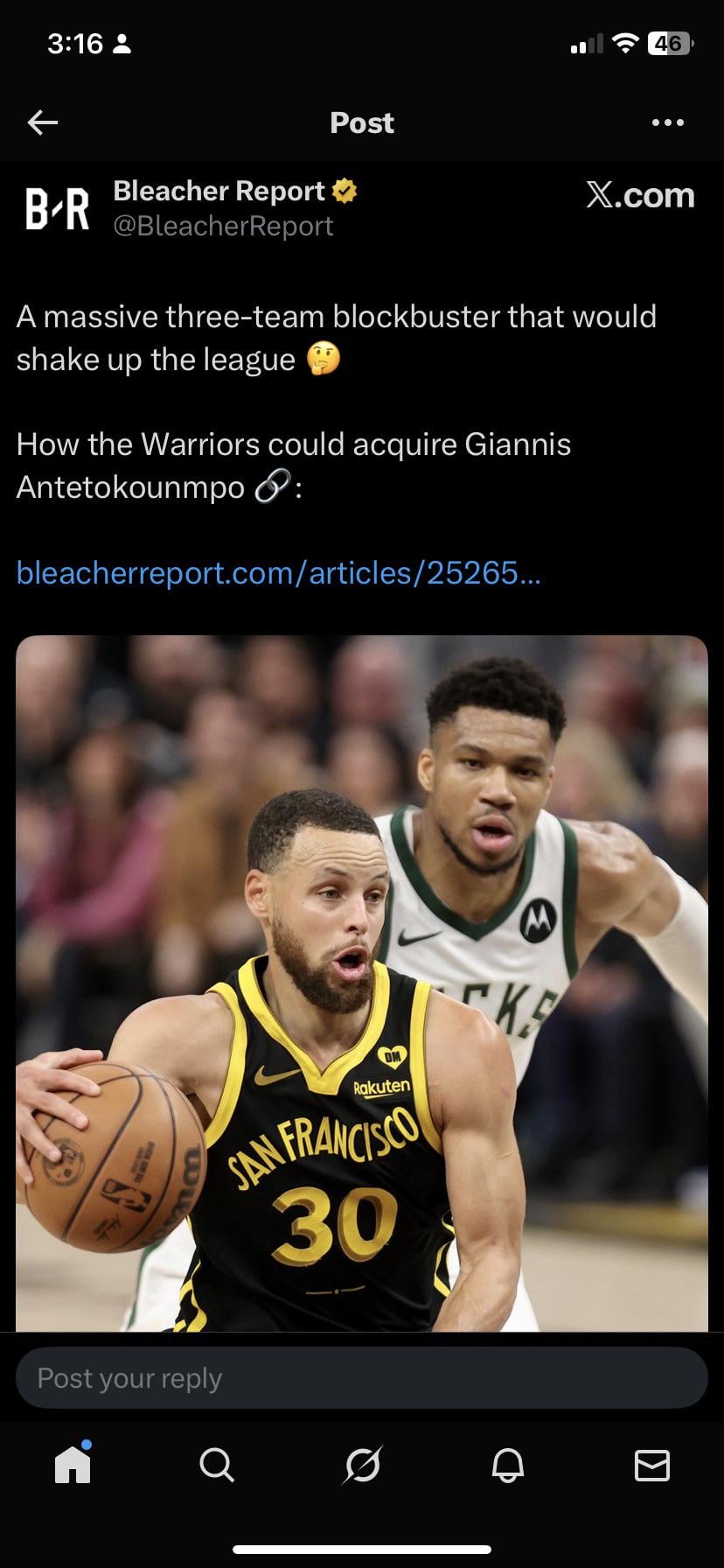Tap the X.com watermark text

(640, 195)
